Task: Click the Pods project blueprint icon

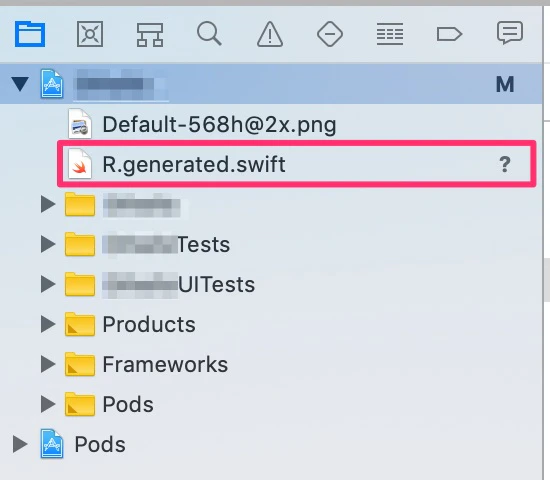Action: click(x=52, y=444)
